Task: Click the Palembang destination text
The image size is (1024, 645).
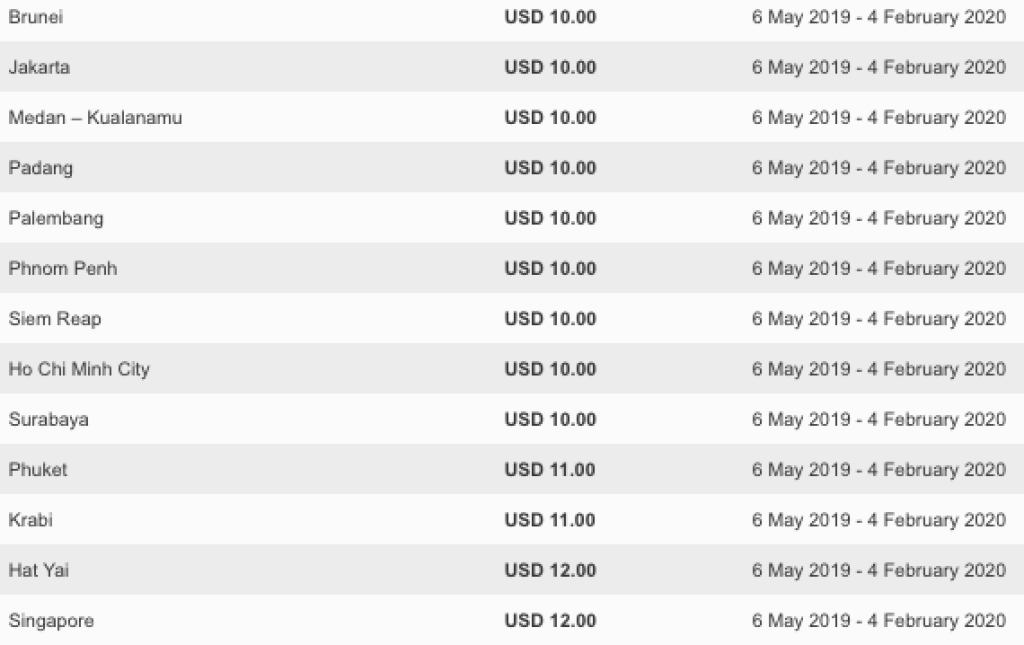Action: [x=56, y=218]
